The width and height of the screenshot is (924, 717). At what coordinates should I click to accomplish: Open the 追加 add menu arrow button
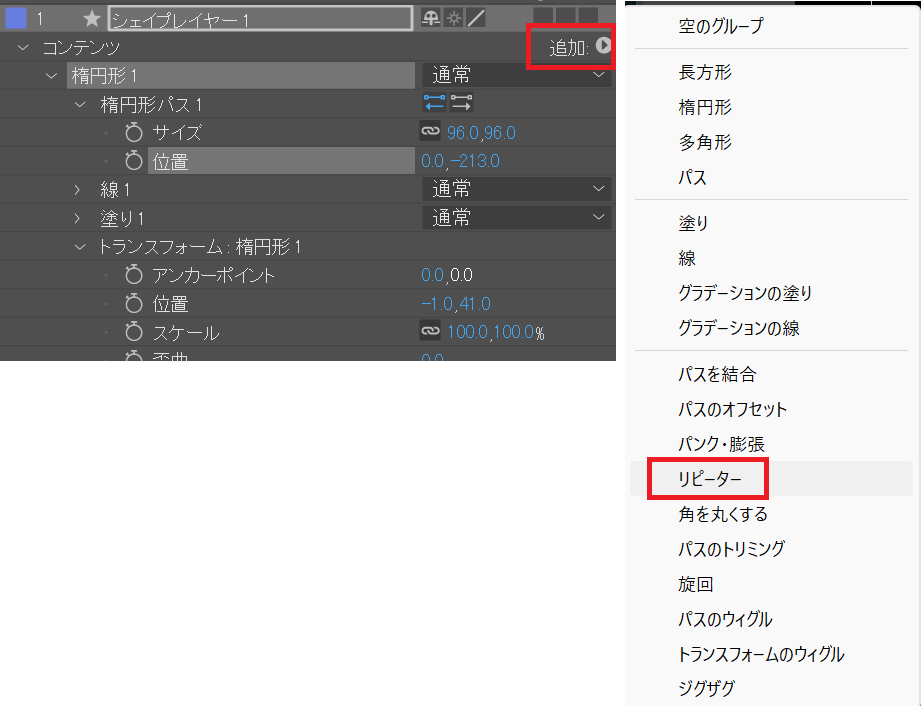pyautogui.click(x=603, y=45)
